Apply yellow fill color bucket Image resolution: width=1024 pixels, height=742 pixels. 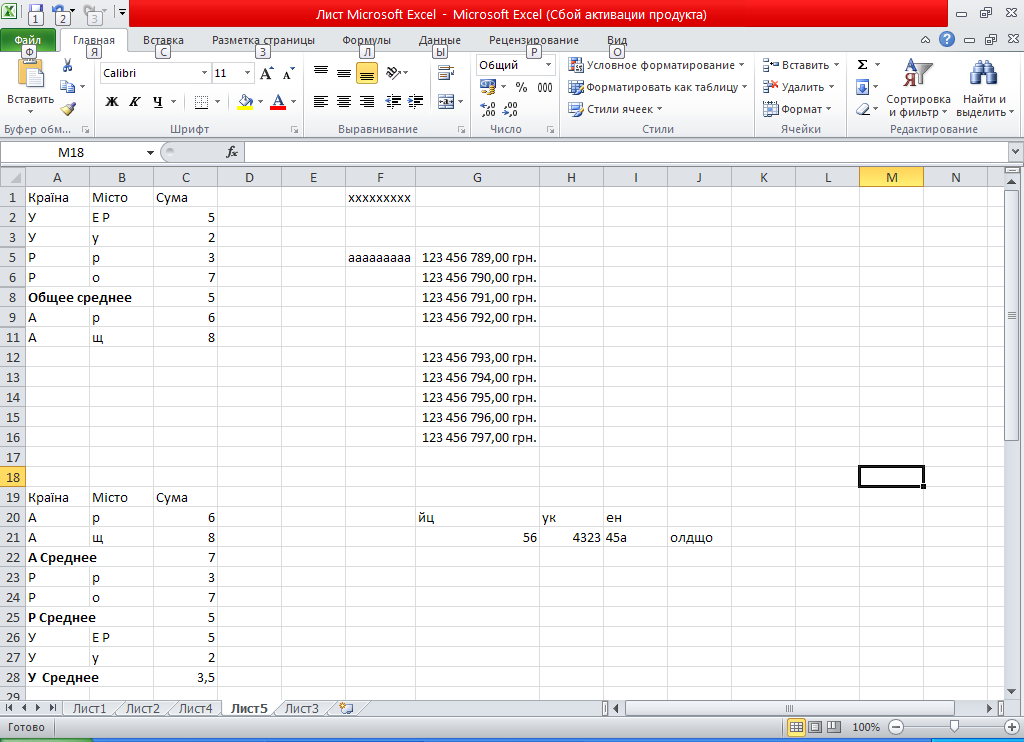[x=245, y=101]
